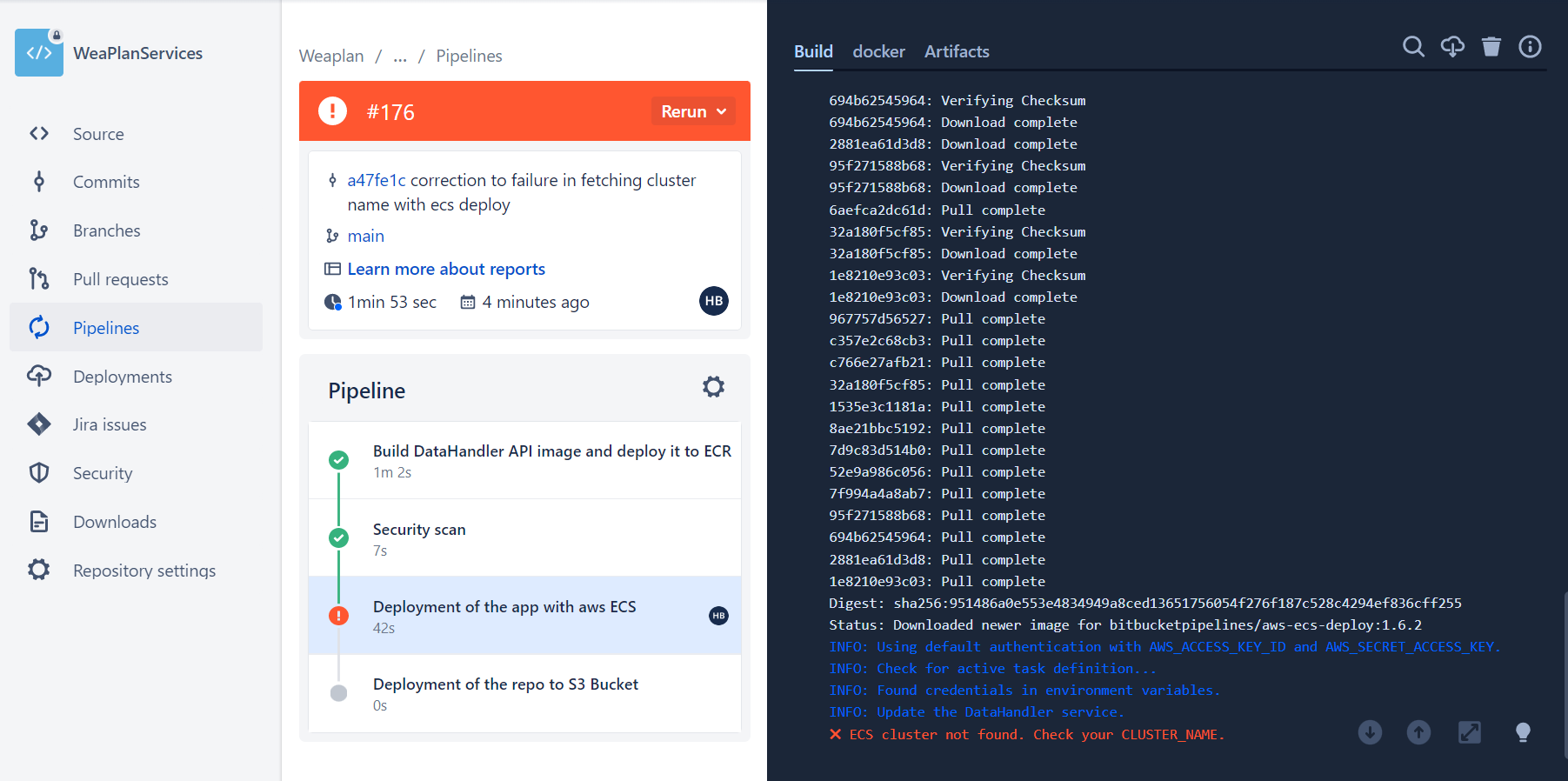Toggle the lightbulb theme icon
1568x781 pixels.
(1523, 732)
